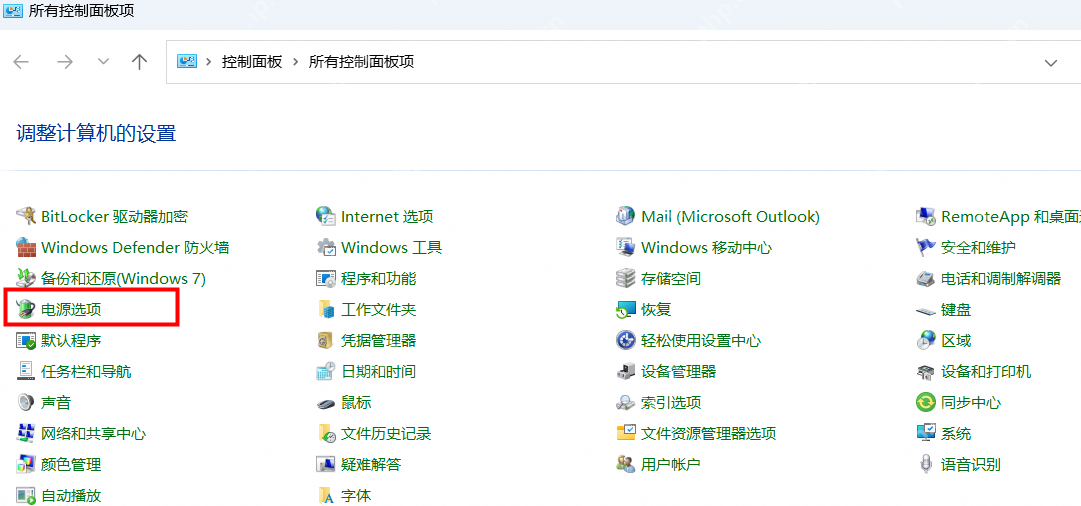This screenshot has height=506, width=1081.
Task: Click the Windows 移动中心 icon
Action: point(625,247)
